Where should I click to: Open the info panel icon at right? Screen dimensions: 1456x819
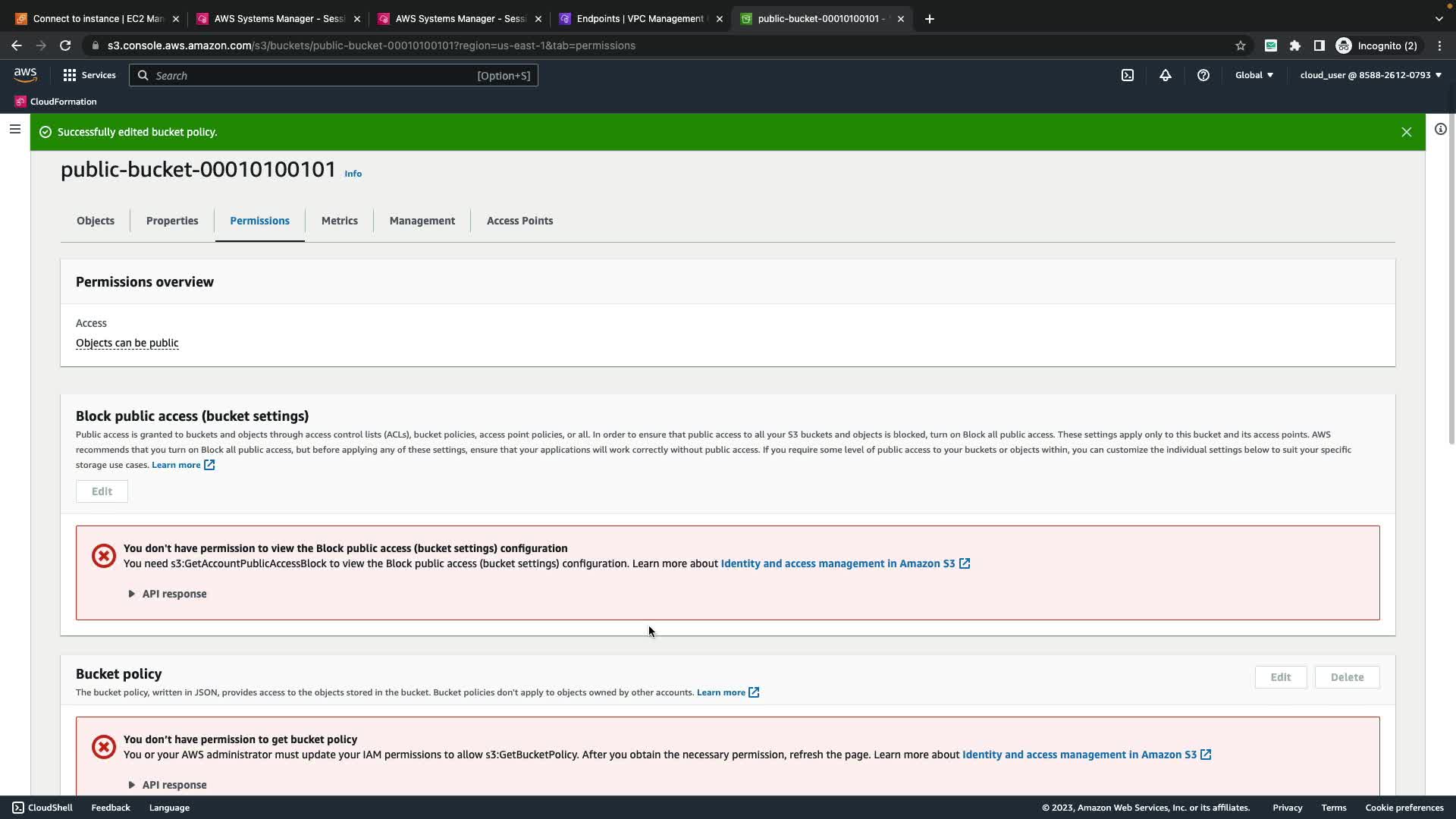(1440, 130)
